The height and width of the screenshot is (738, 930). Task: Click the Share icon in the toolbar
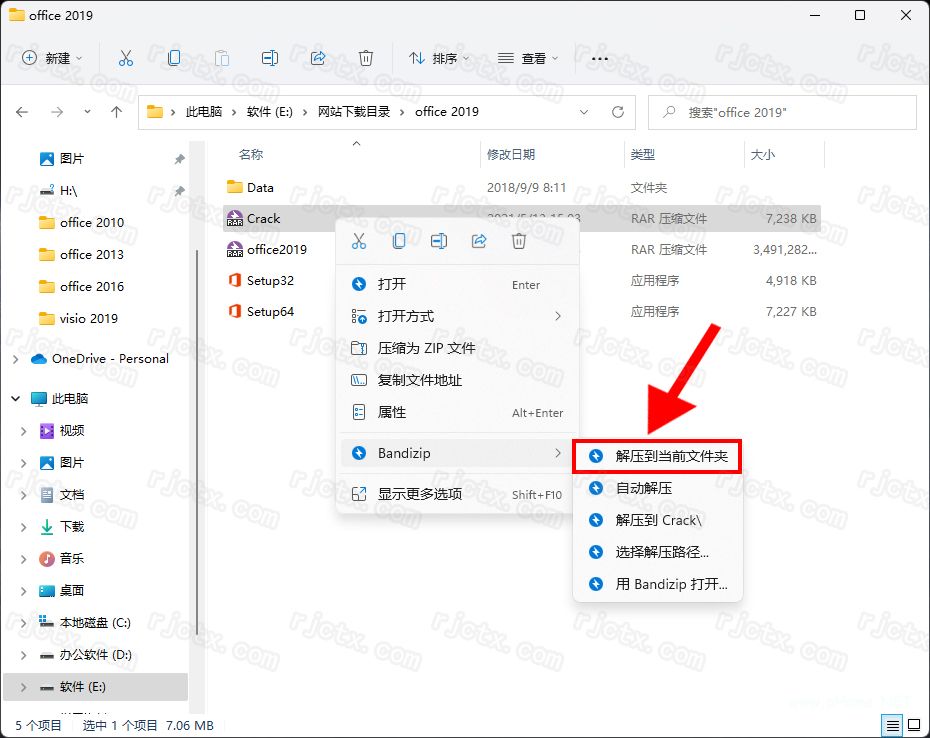click(318, 58)
